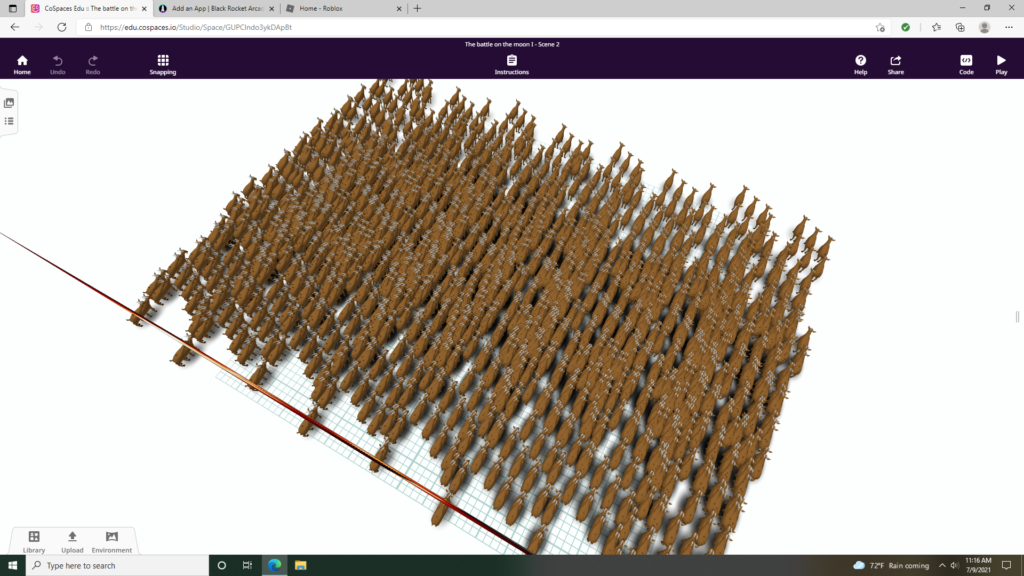Open browser Settings and more menu
This screenshot has height=576, width=1024.
[x=1009, y=27]
